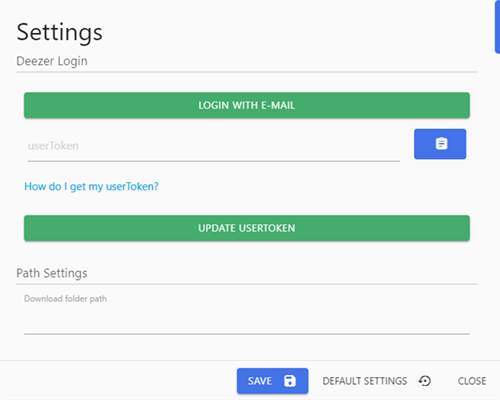Click the floppy disk icon on Save
The width and height of the screenshot is (500, 400).
pyautogui.click(x=290, y=381)
